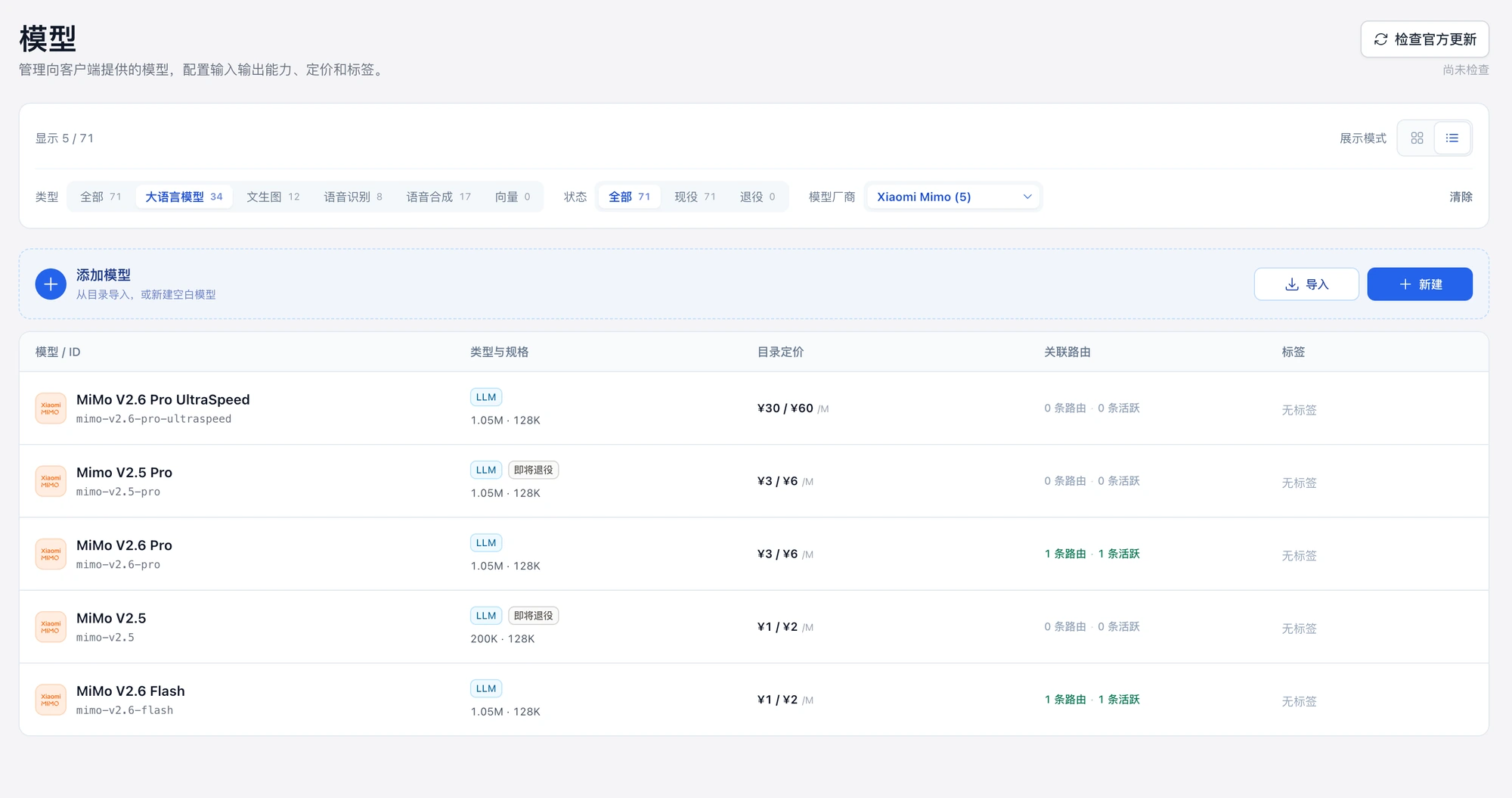The height and width of the screenshot is (798, 1512).
Task: Clear filters with 清除
Action: (1461, 197)
